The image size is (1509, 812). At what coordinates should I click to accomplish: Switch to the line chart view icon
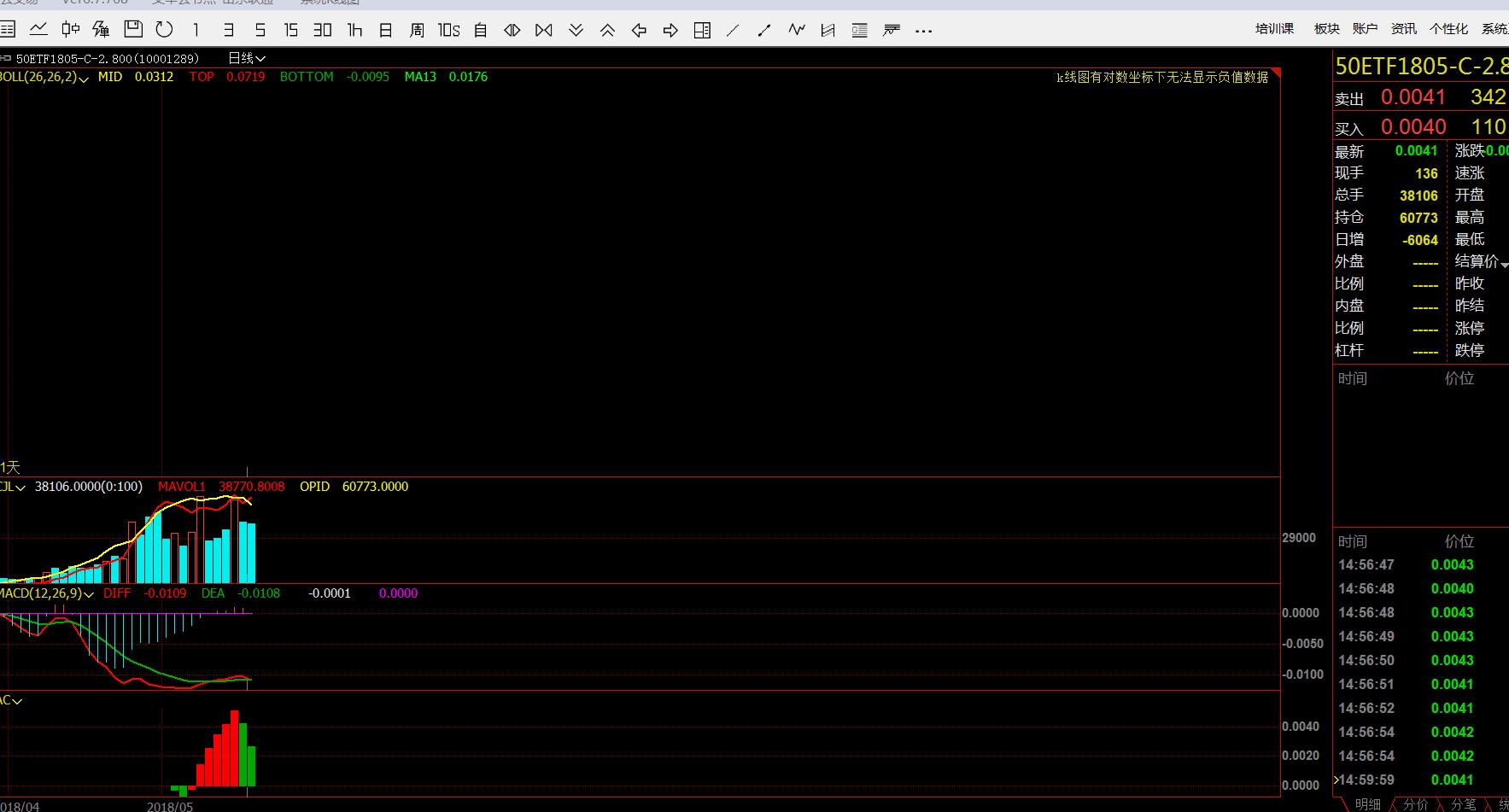(x=38, y=30)
